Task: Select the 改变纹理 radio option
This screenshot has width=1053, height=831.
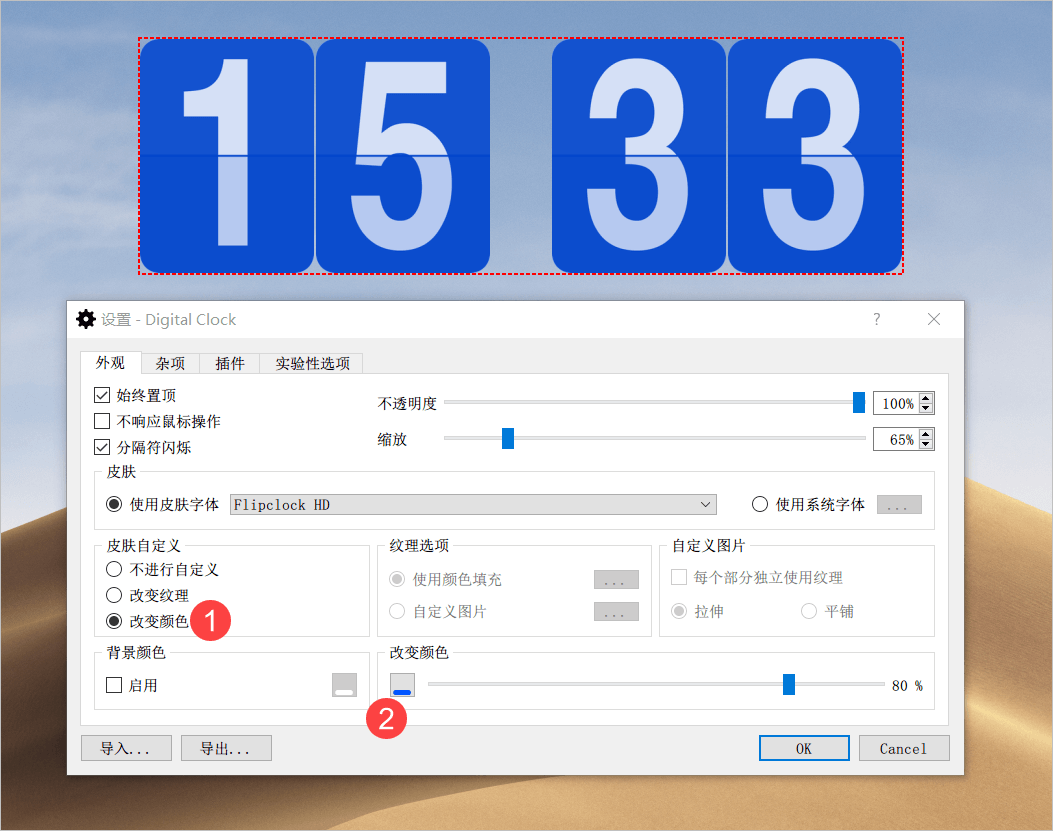Action: [114, 595]
